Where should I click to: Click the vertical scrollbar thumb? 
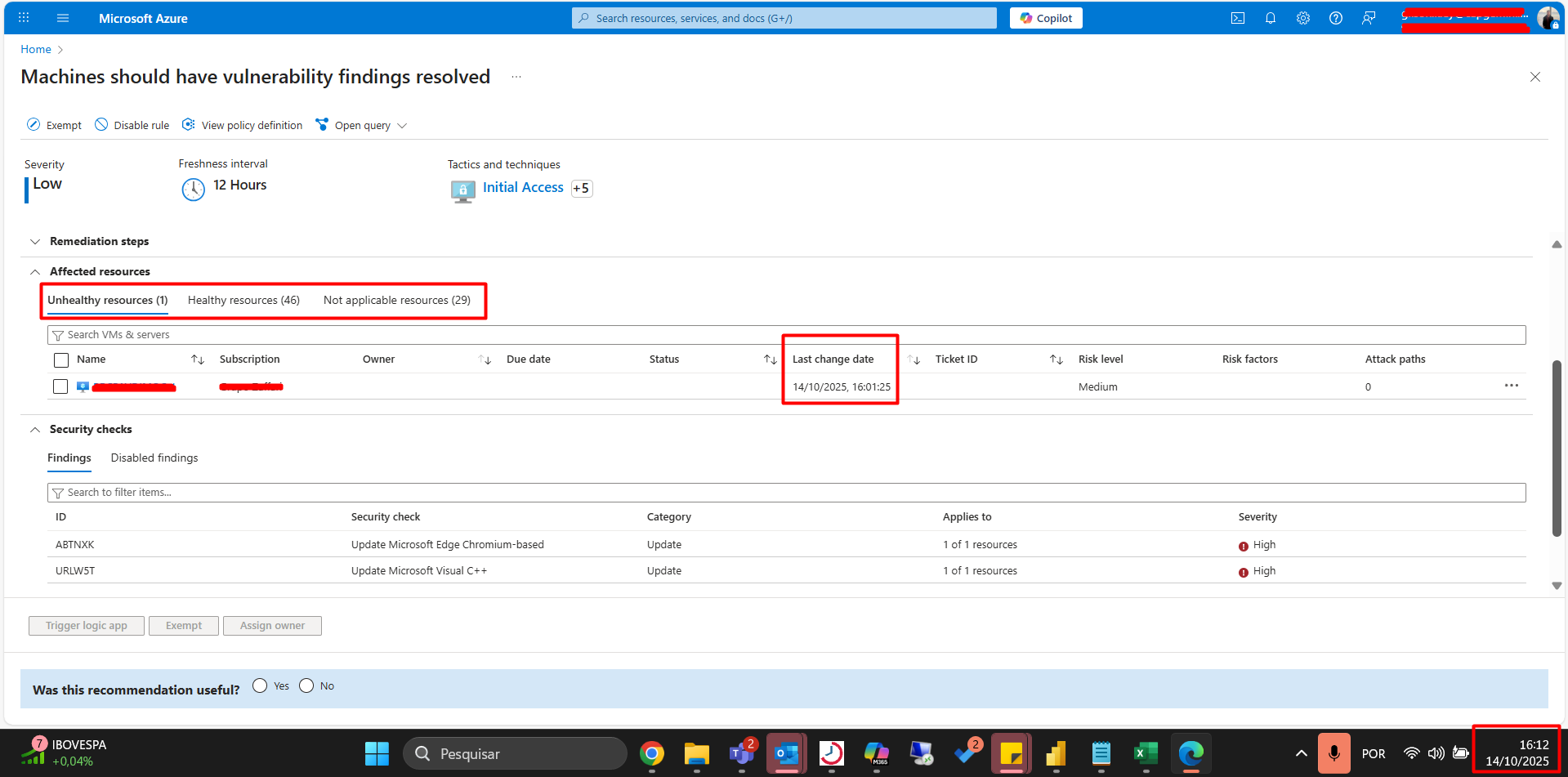click(x=1557, y=448)
